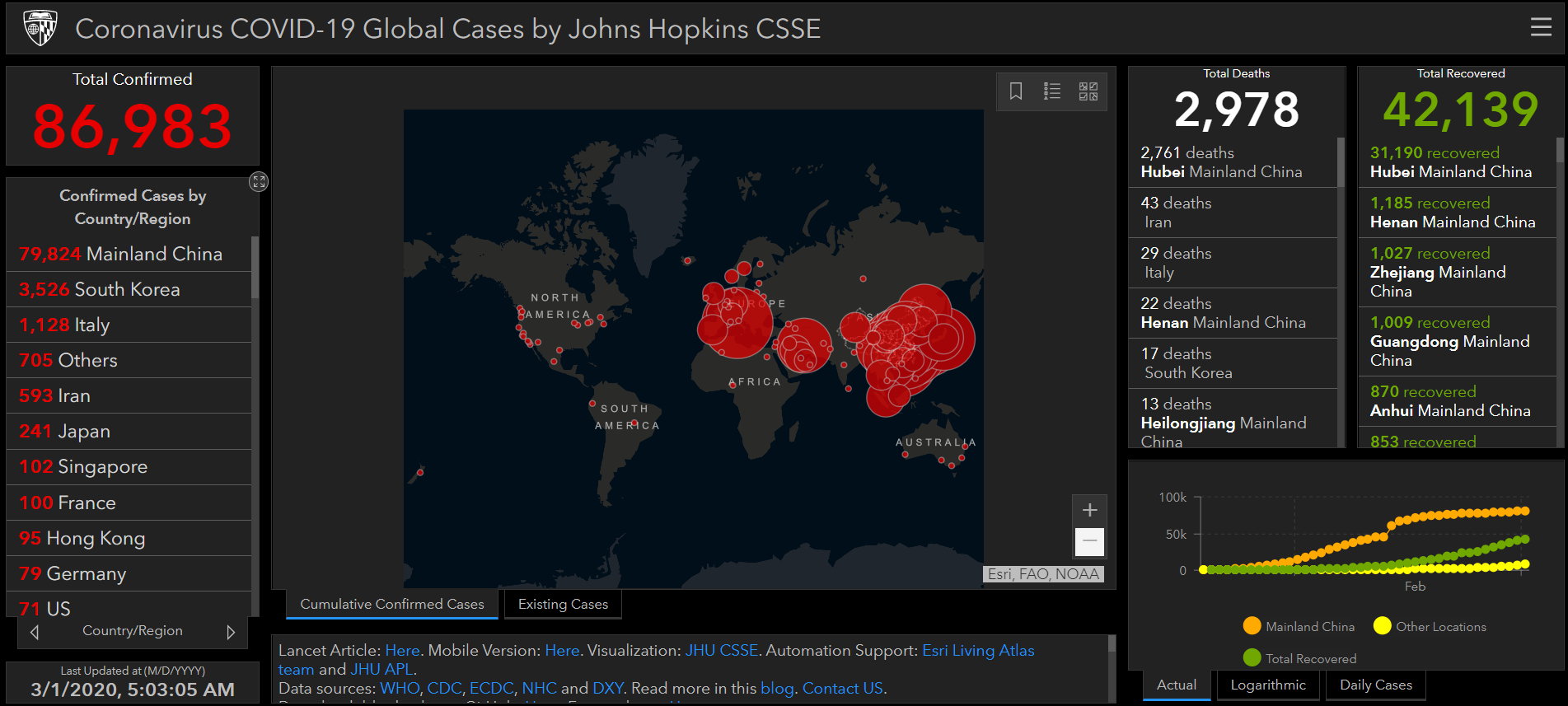Screen dimensions: 1568x706
Task: Toggle the Other Locations legend series
Action: [x=1430, y=626]
